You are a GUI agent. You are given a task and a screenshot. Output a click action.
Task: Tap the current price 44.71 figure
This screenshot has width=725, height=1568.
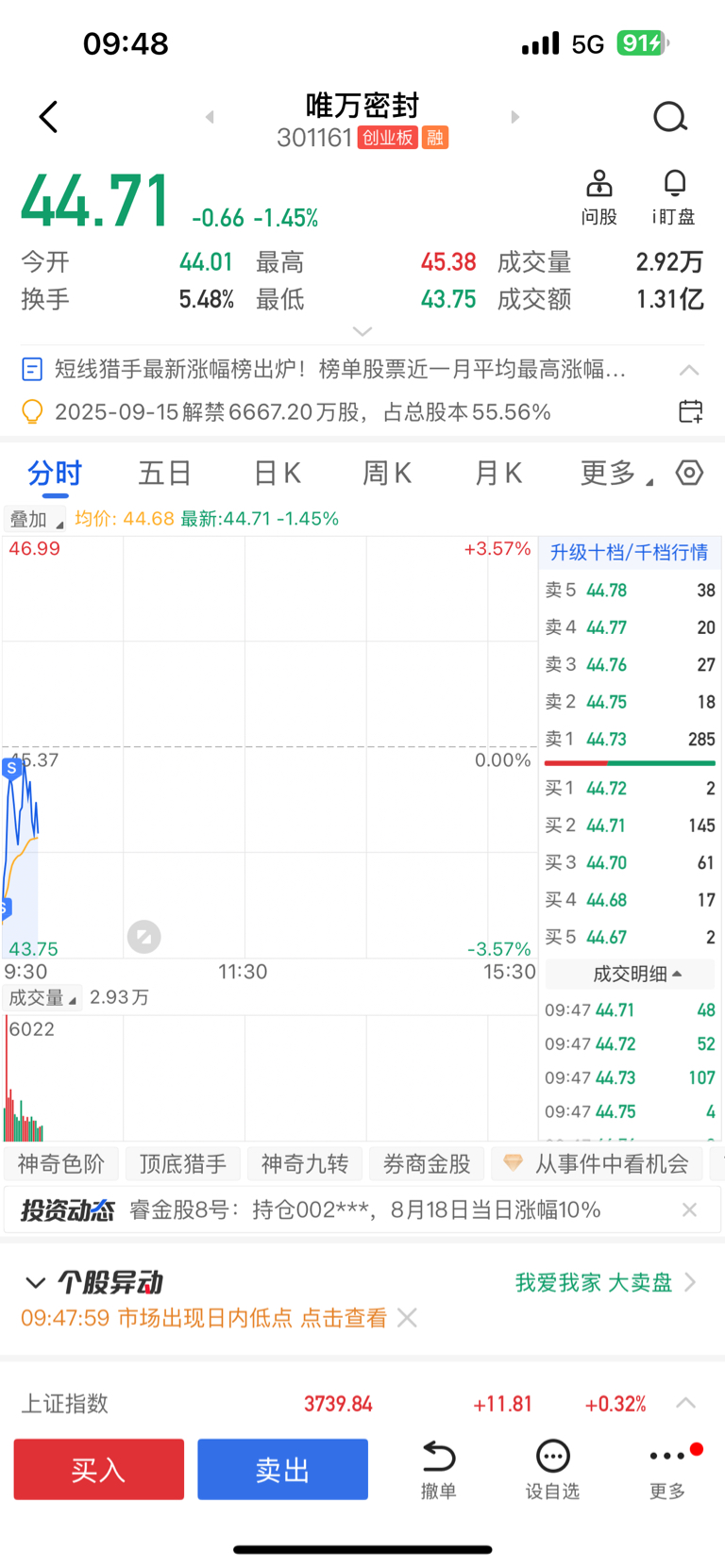(x=95, y=201)
